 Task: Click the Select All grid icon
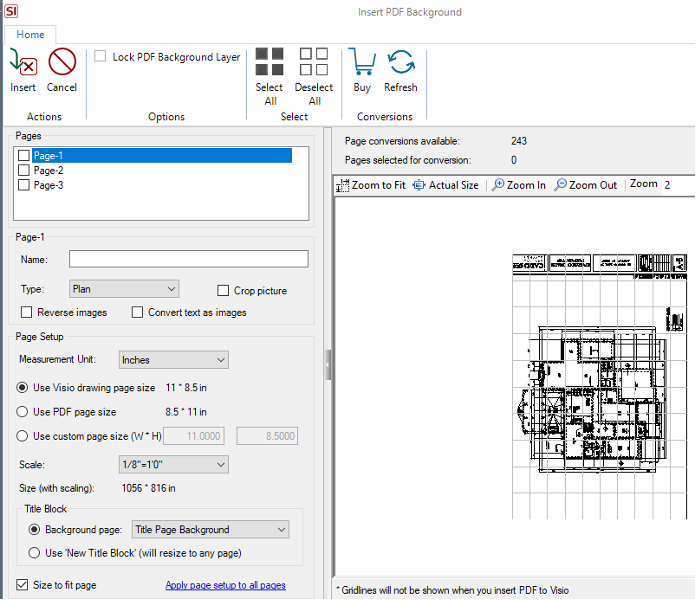coord(269,62)
